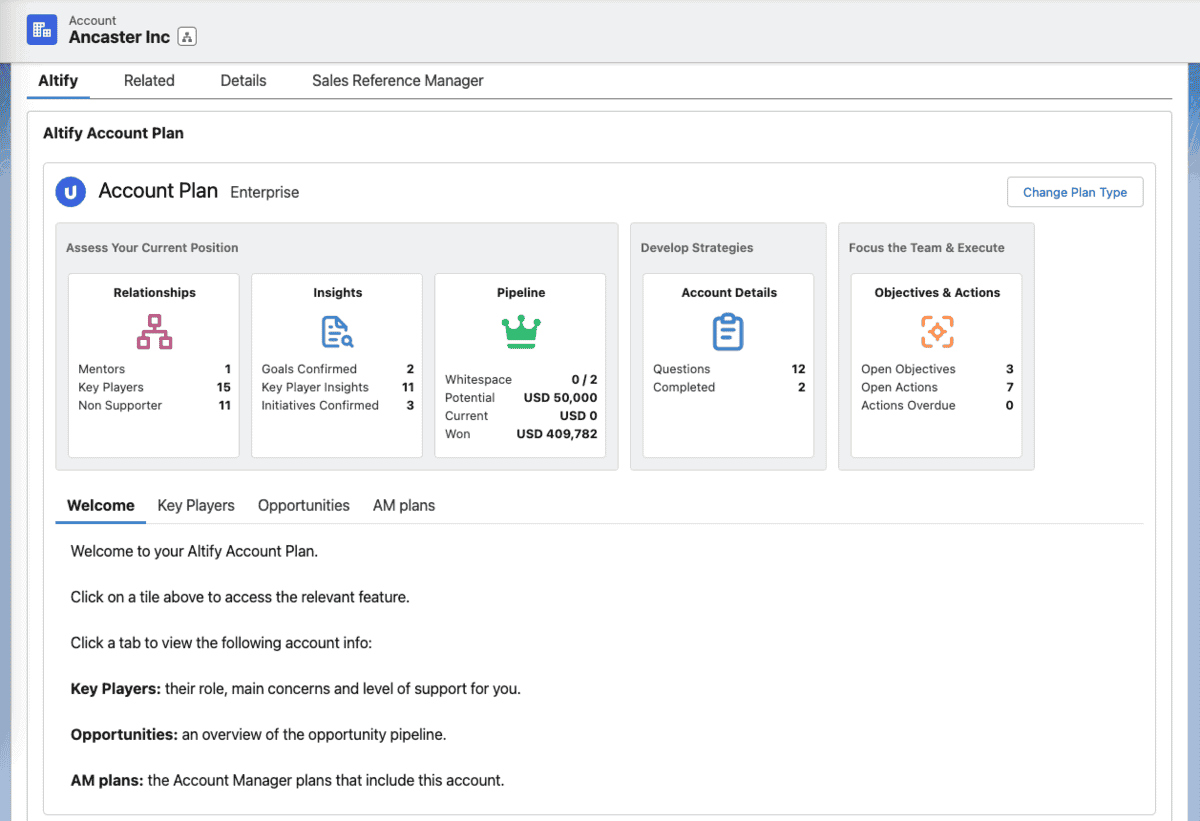
Task: Click the Potential USD 50,000 value
Action: click(560, 398)
